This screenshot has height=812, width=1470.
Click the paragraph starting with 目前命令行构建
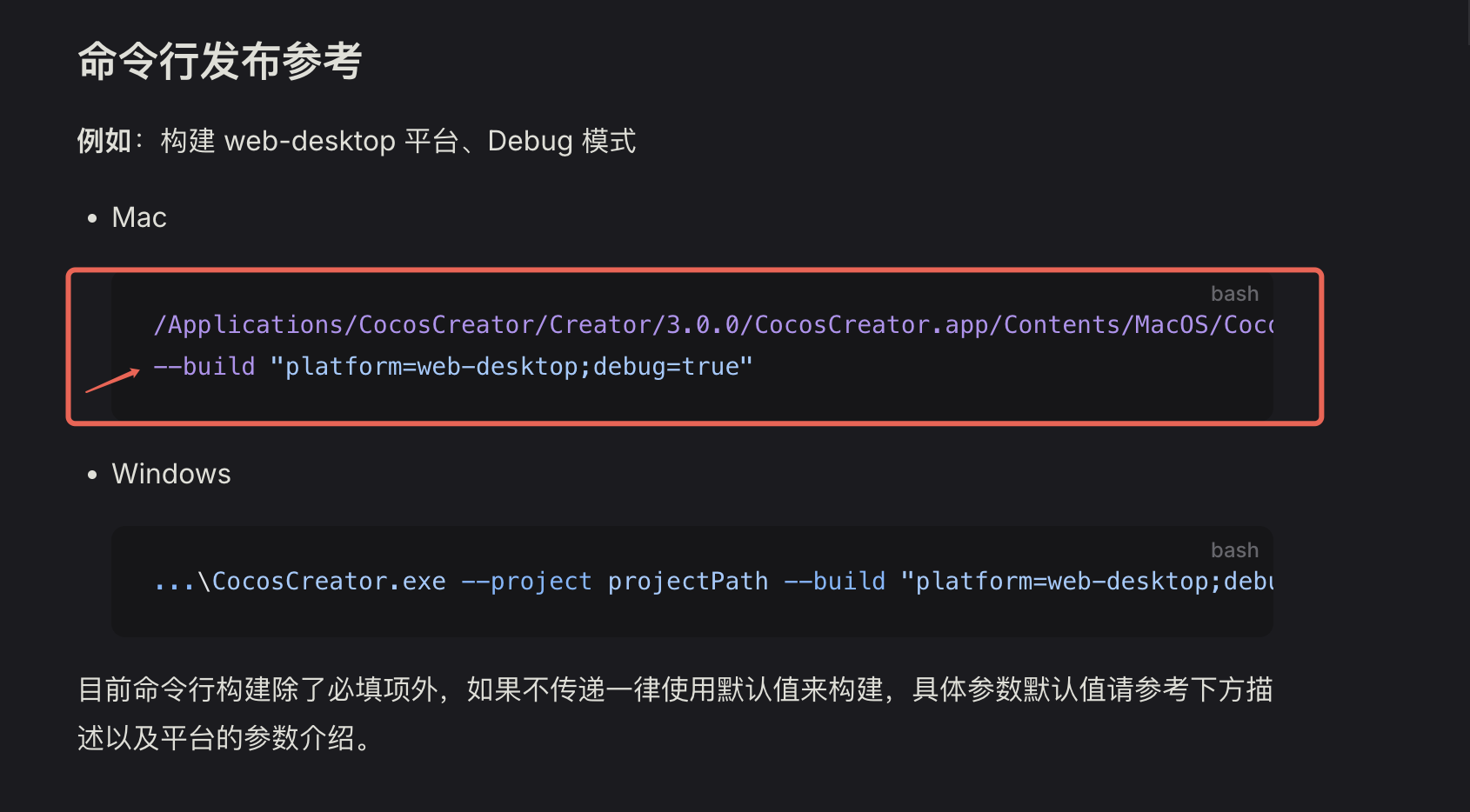[x=675, y=714]
